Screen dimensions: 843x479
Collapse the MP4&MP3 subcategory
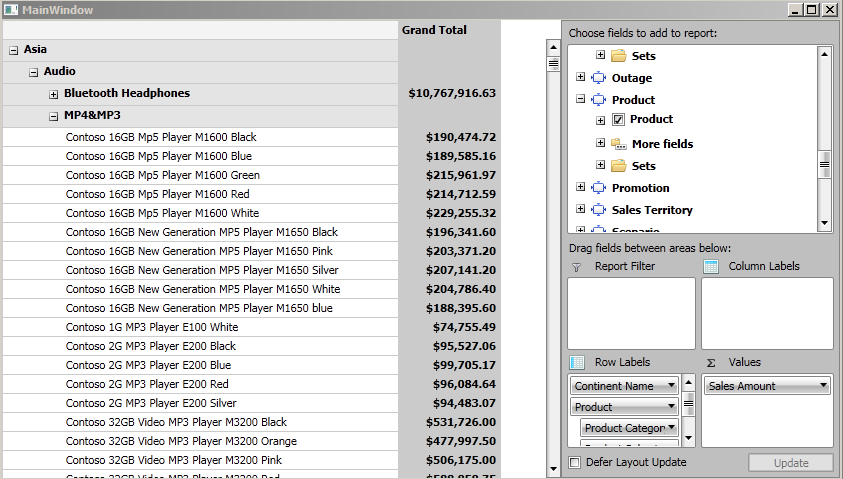54,116
